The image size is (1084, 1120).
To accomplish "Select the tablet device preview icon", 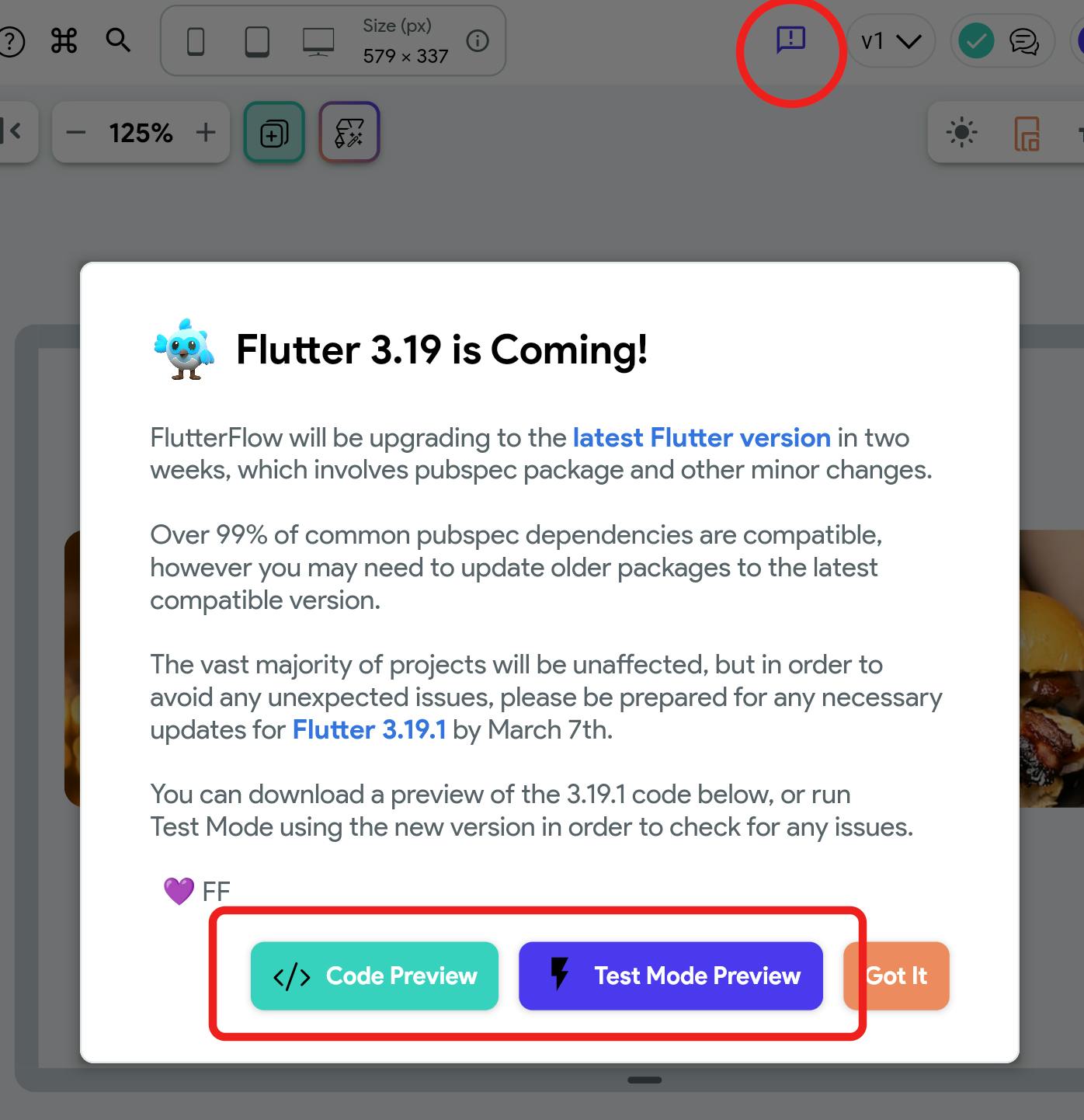I will (x=257, y=42).
